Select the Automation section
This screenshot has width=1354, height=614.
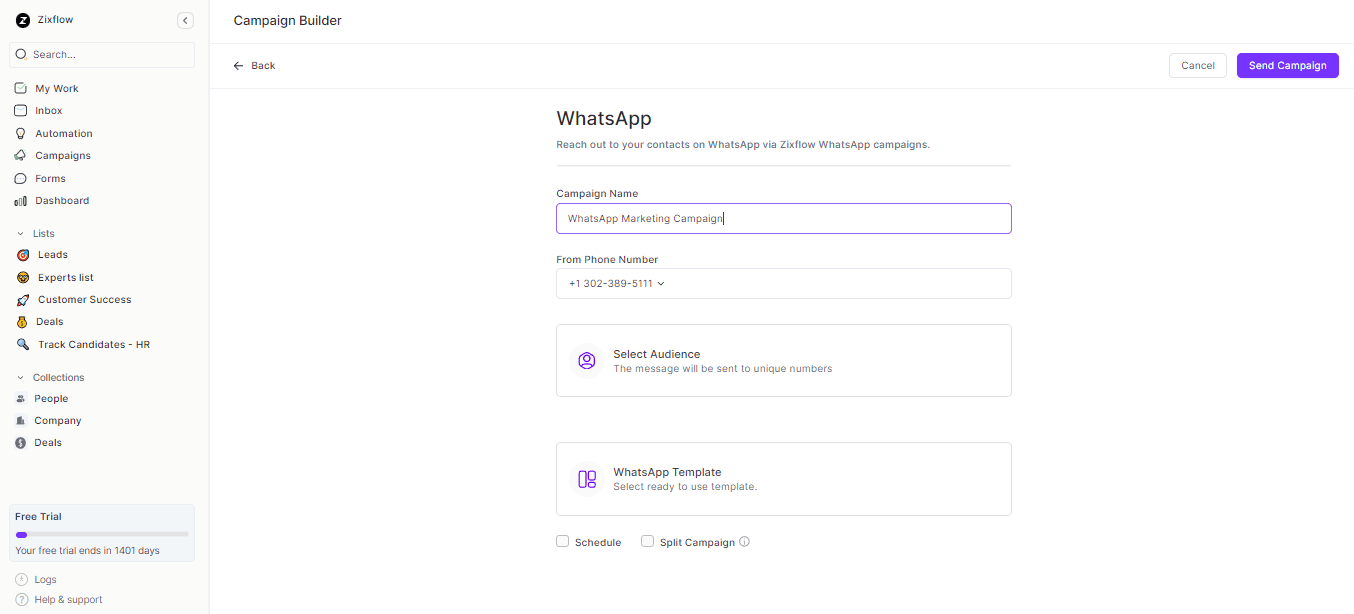[x=62, y=132]
